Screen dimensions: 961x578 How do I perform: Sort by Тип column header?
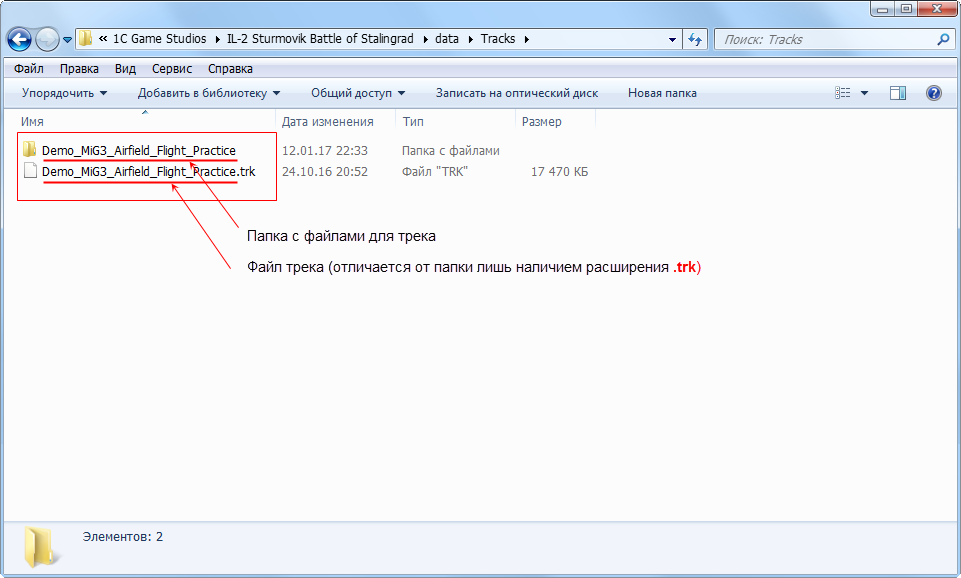pos(413,121)
